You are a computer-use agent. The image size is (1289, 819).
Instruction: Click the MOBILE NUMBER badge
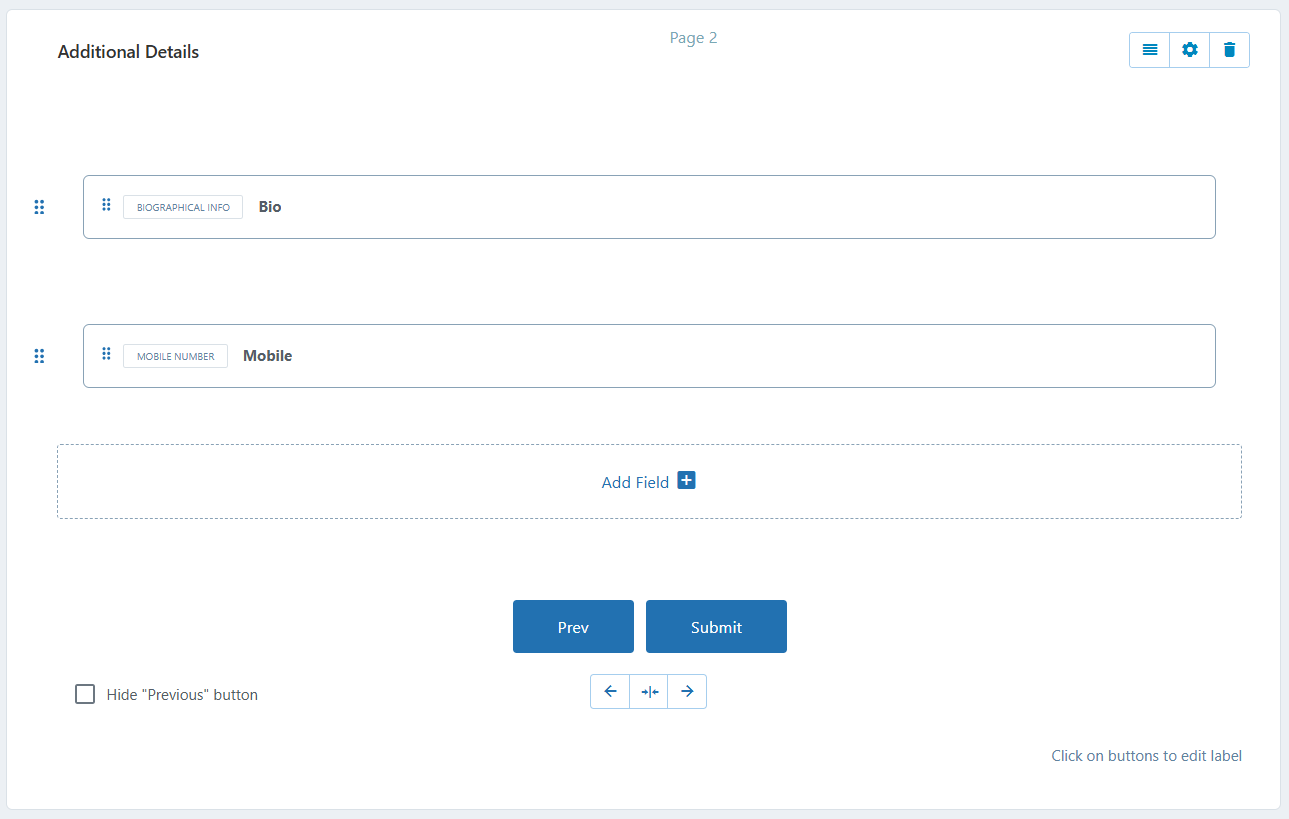(175, 356)
